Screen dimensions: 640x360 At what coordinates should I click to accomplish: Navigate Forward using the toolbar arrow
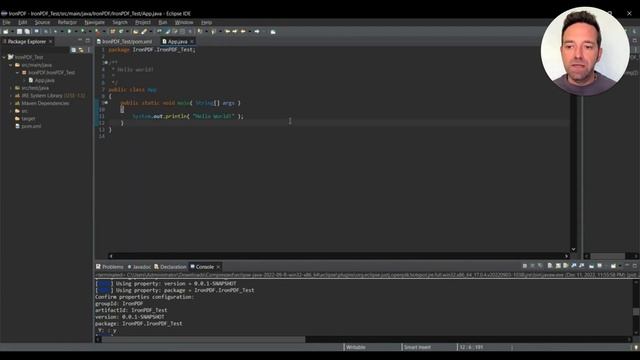257,31
